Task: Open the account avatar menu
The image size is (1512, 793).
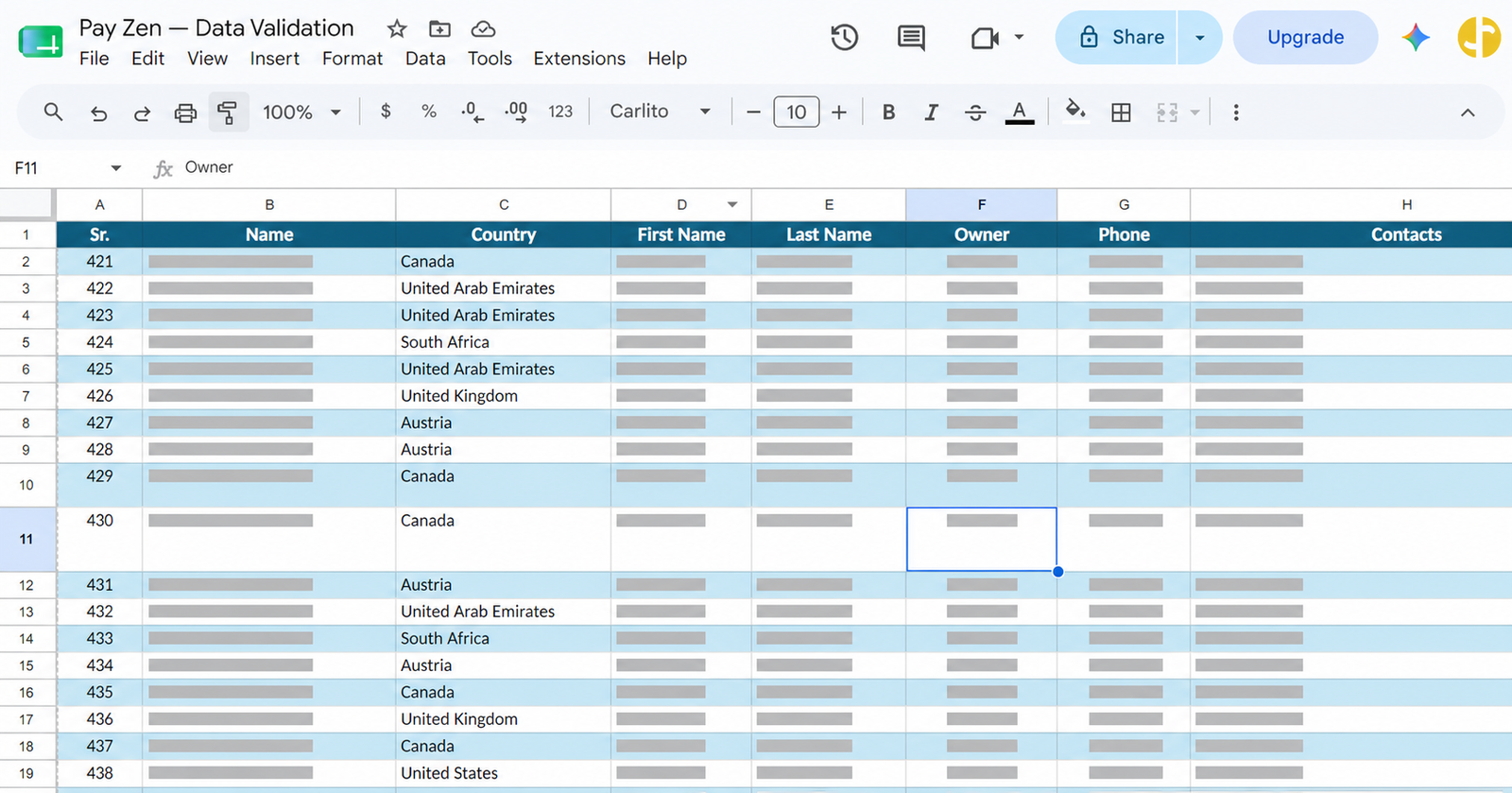Action: point(1479,38)
